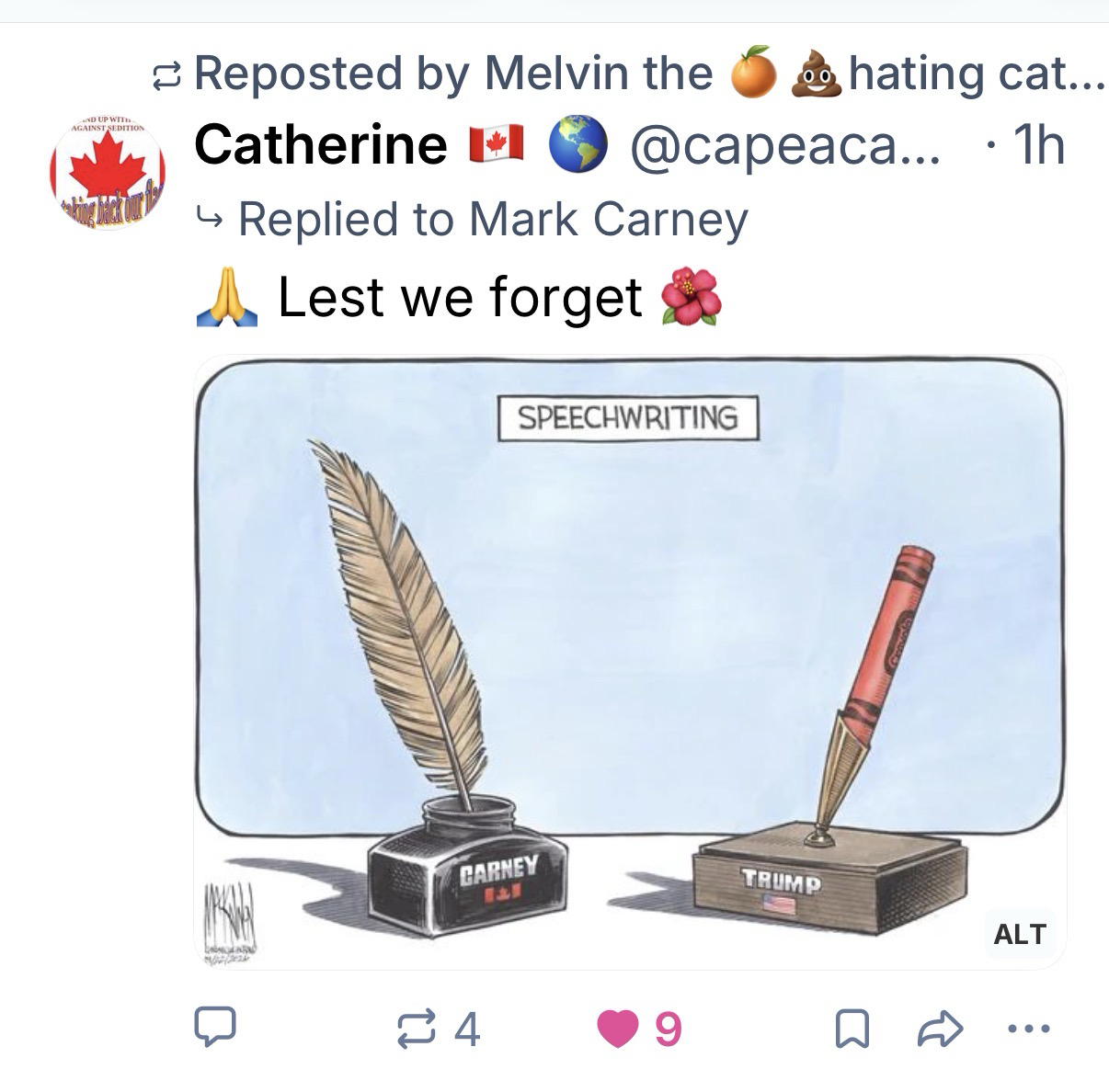
Task: Unlike the post via pink heart
Action: point(617,1029)
